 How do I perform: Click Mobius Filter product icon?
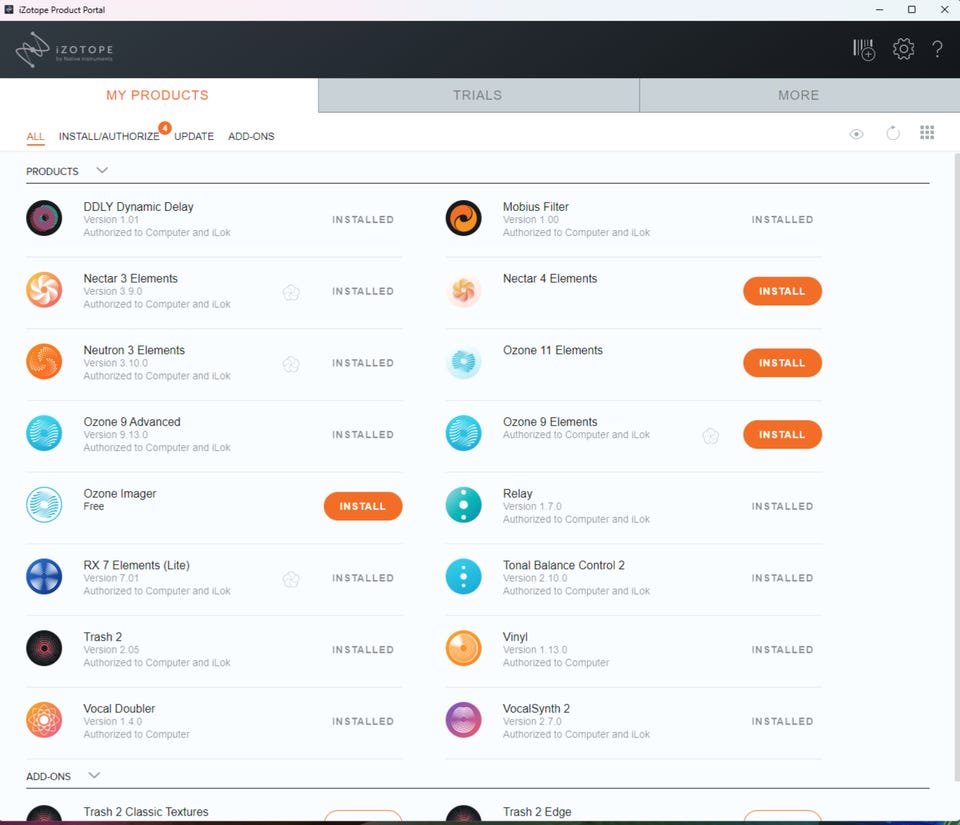coord(463,218)
